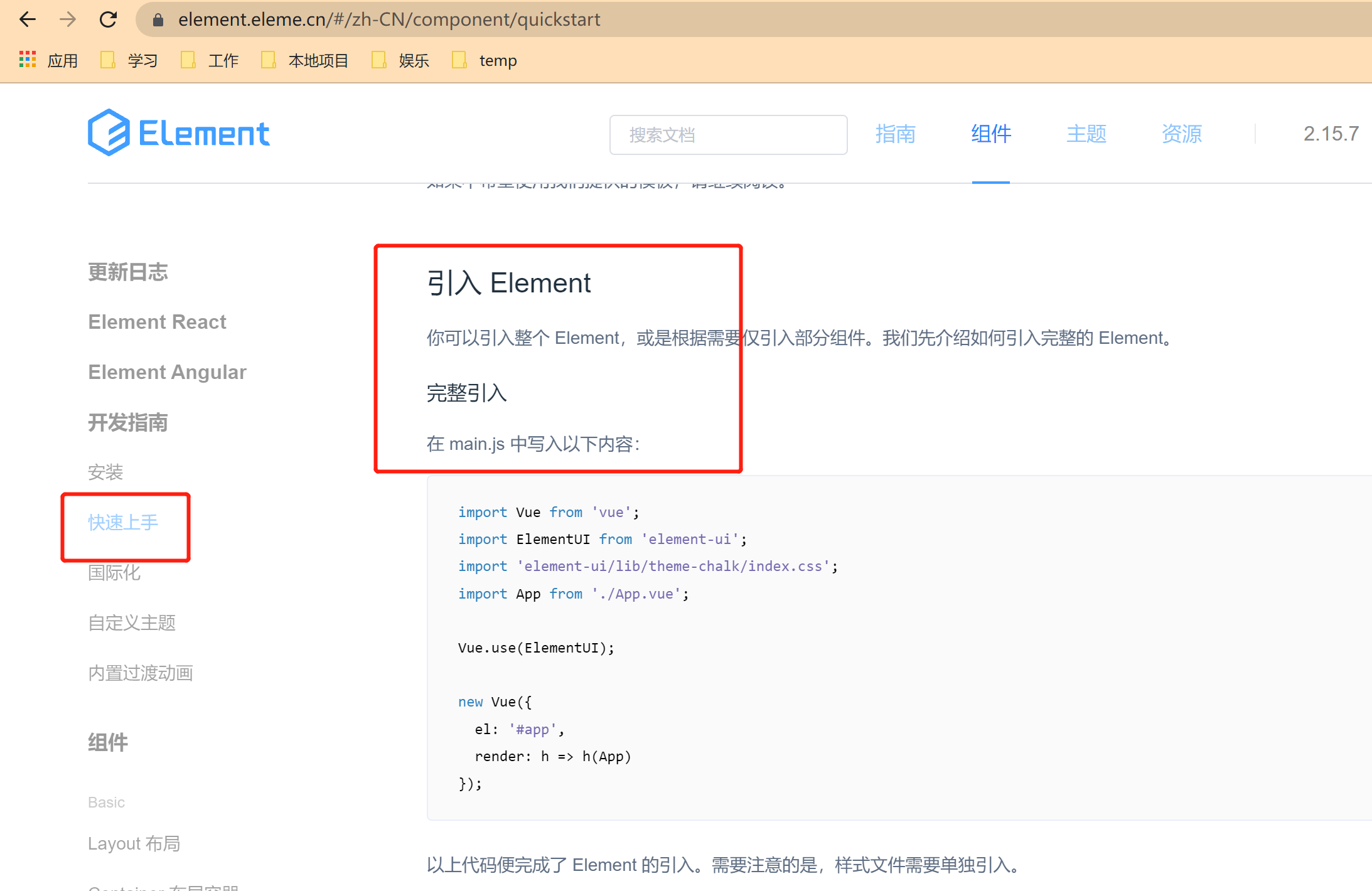Click the padlock icon in the address bar
Screen dimensions: 1372x891
158,20
